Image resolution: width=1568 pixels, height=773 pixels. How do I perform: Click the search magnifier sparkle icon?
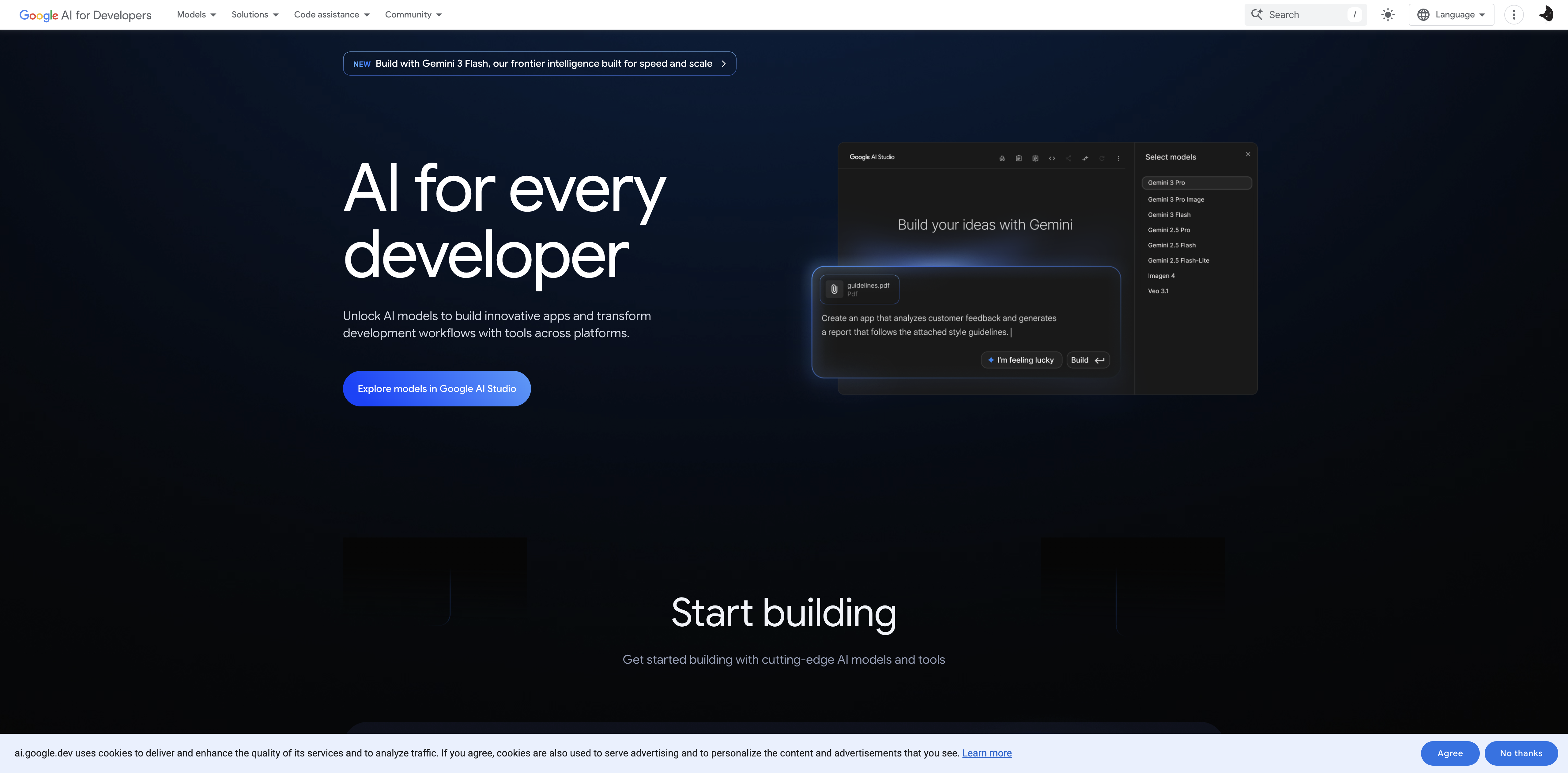(1256, 14)
